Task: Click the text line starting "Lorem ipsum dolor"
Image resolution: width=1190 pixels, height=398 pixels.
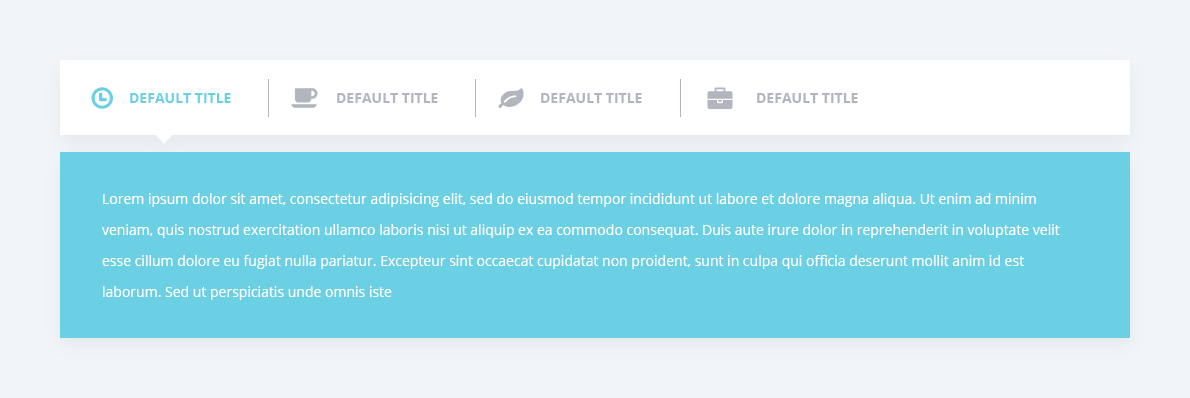Action: (x=569, y=199)
